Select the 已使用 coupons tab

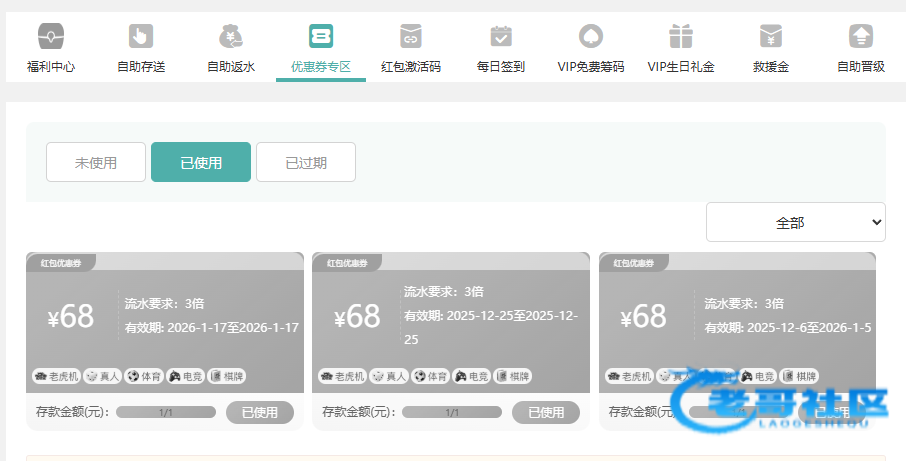pos(201,163)
